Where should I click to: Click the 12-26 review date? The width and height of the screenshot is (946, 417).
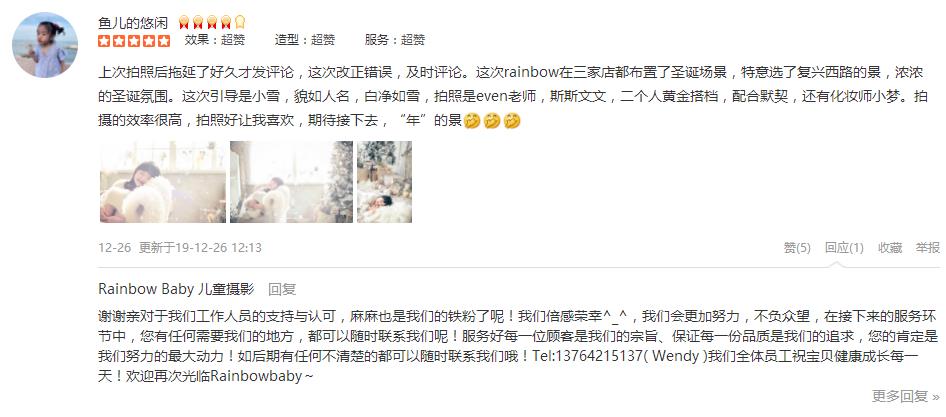tap(115, 247)
